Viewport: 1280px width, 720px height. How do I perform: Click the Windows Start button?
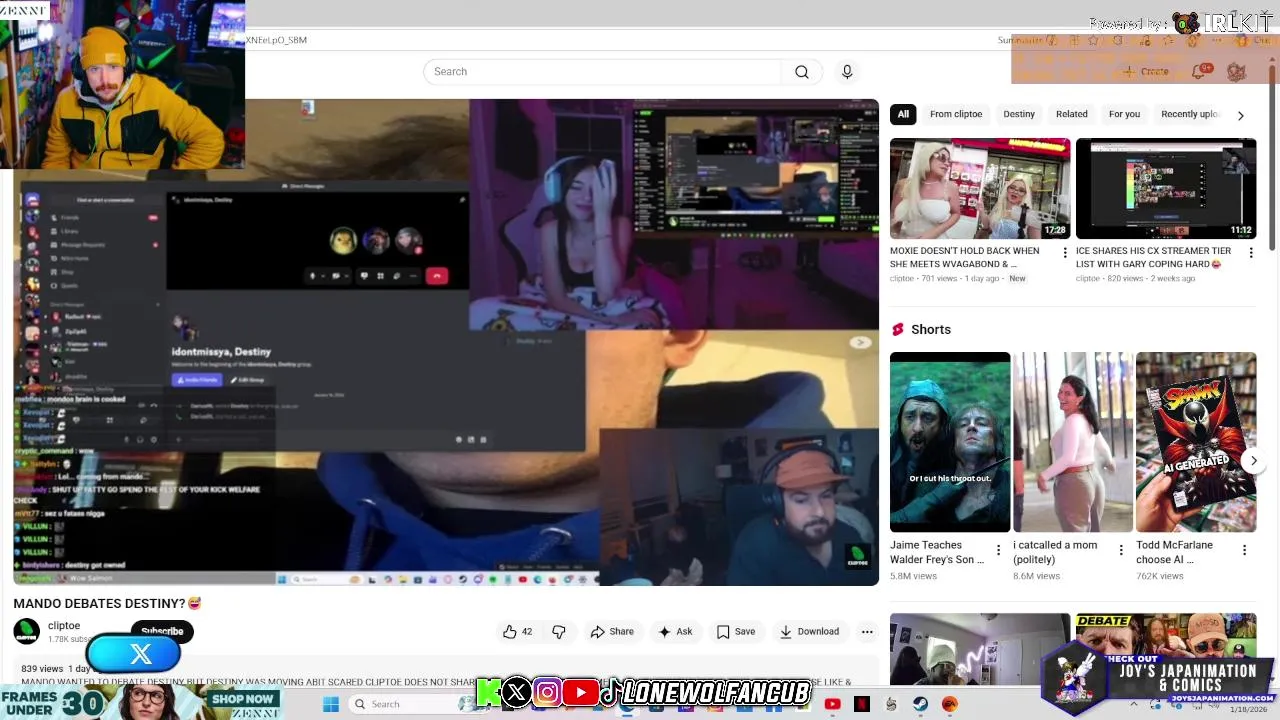coord(331,704)
